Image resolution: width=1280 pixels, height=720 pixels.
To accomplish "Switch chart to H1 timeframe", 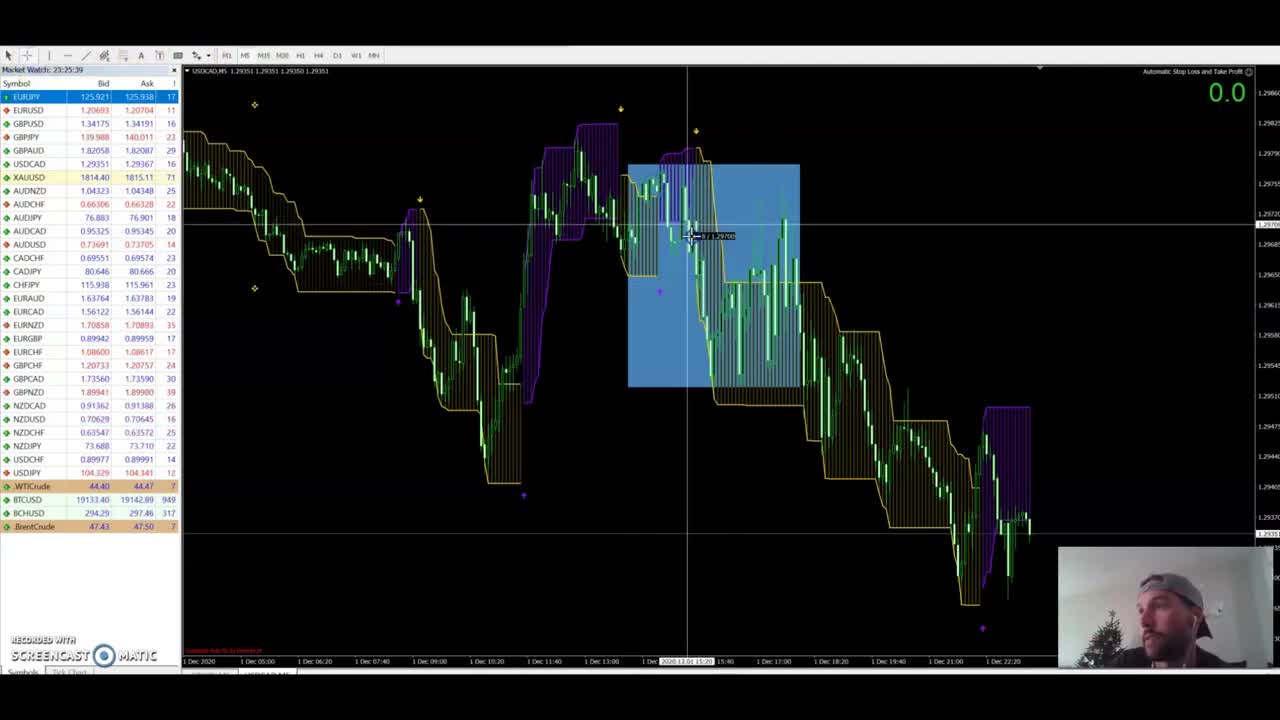I will click(300, 55).
